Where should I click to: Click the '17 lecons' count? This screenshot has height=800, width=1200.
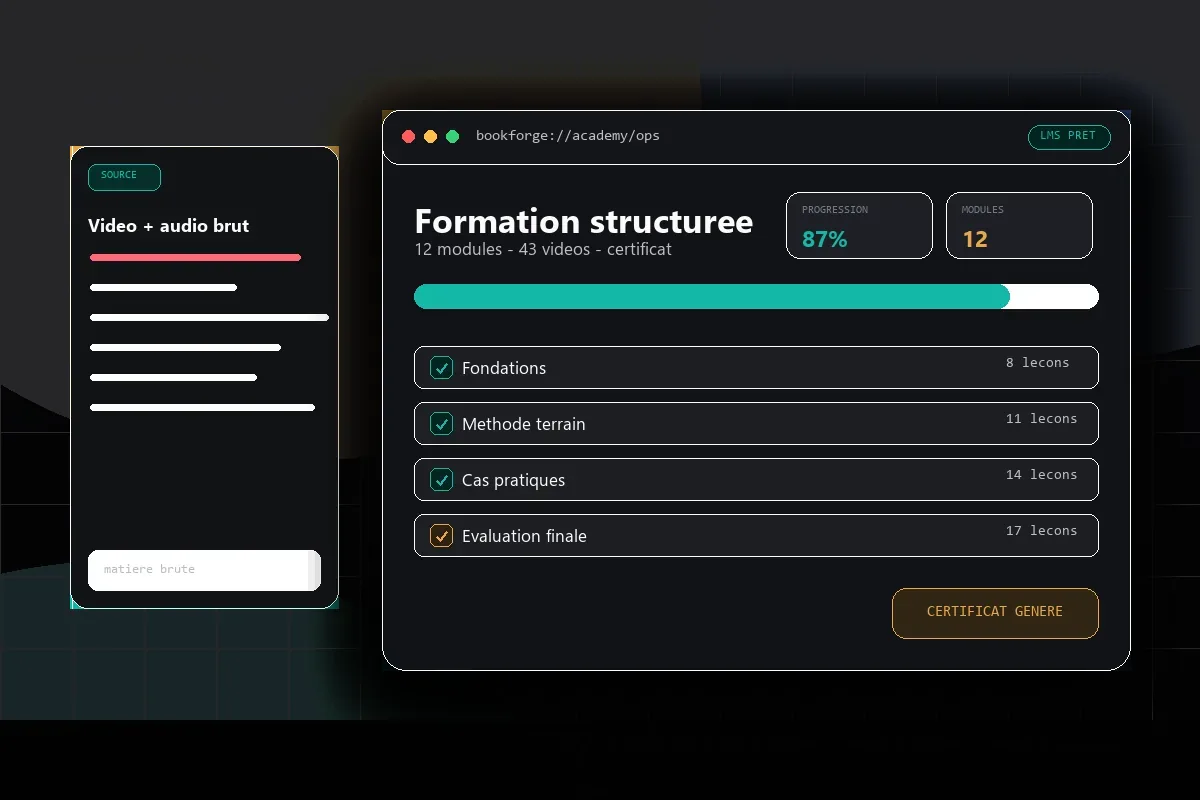pos(1041,531)
